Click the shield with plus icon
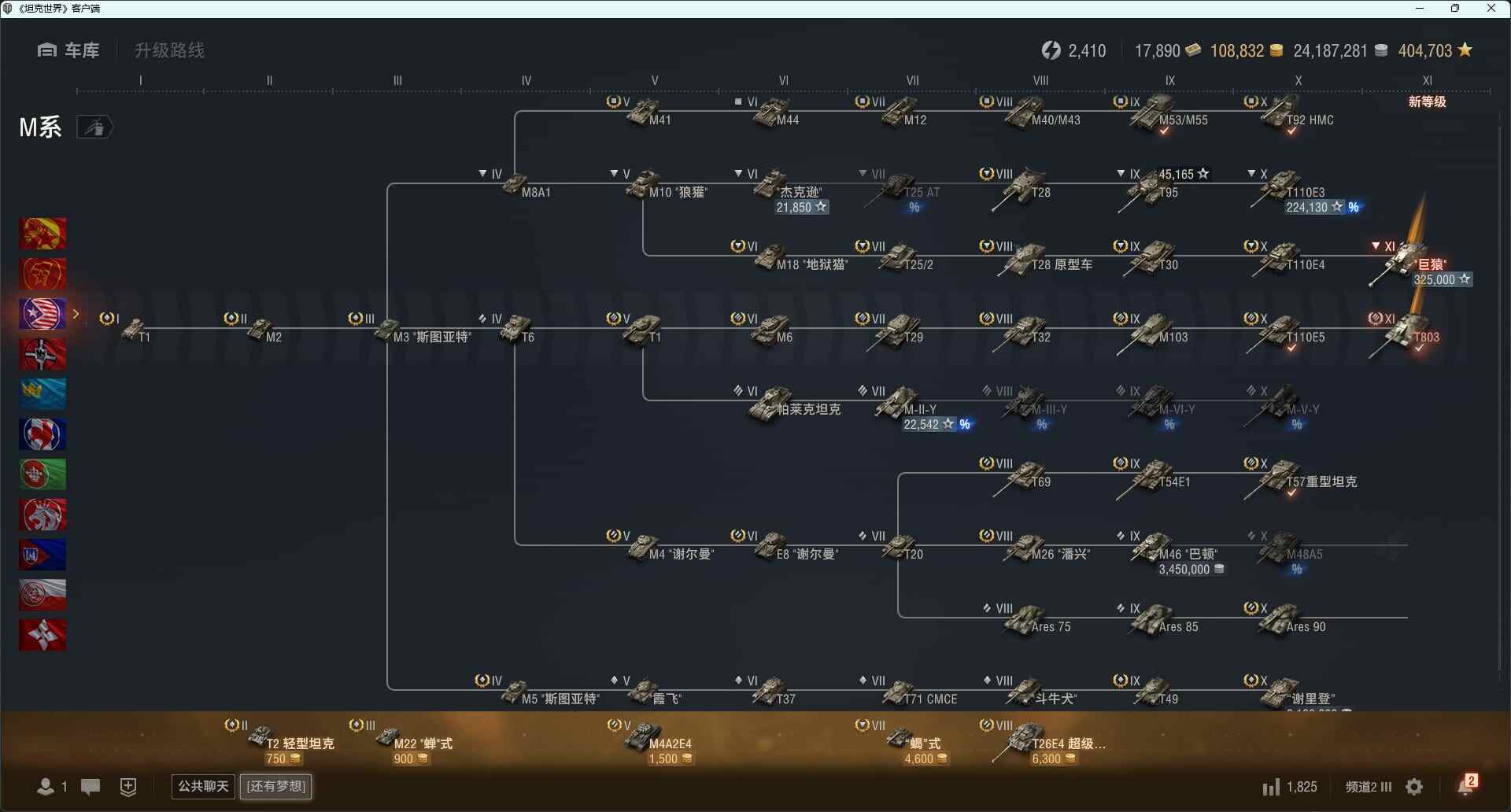Image resolution: width=1511 pixels, height=812 pixels. (128, 786)
